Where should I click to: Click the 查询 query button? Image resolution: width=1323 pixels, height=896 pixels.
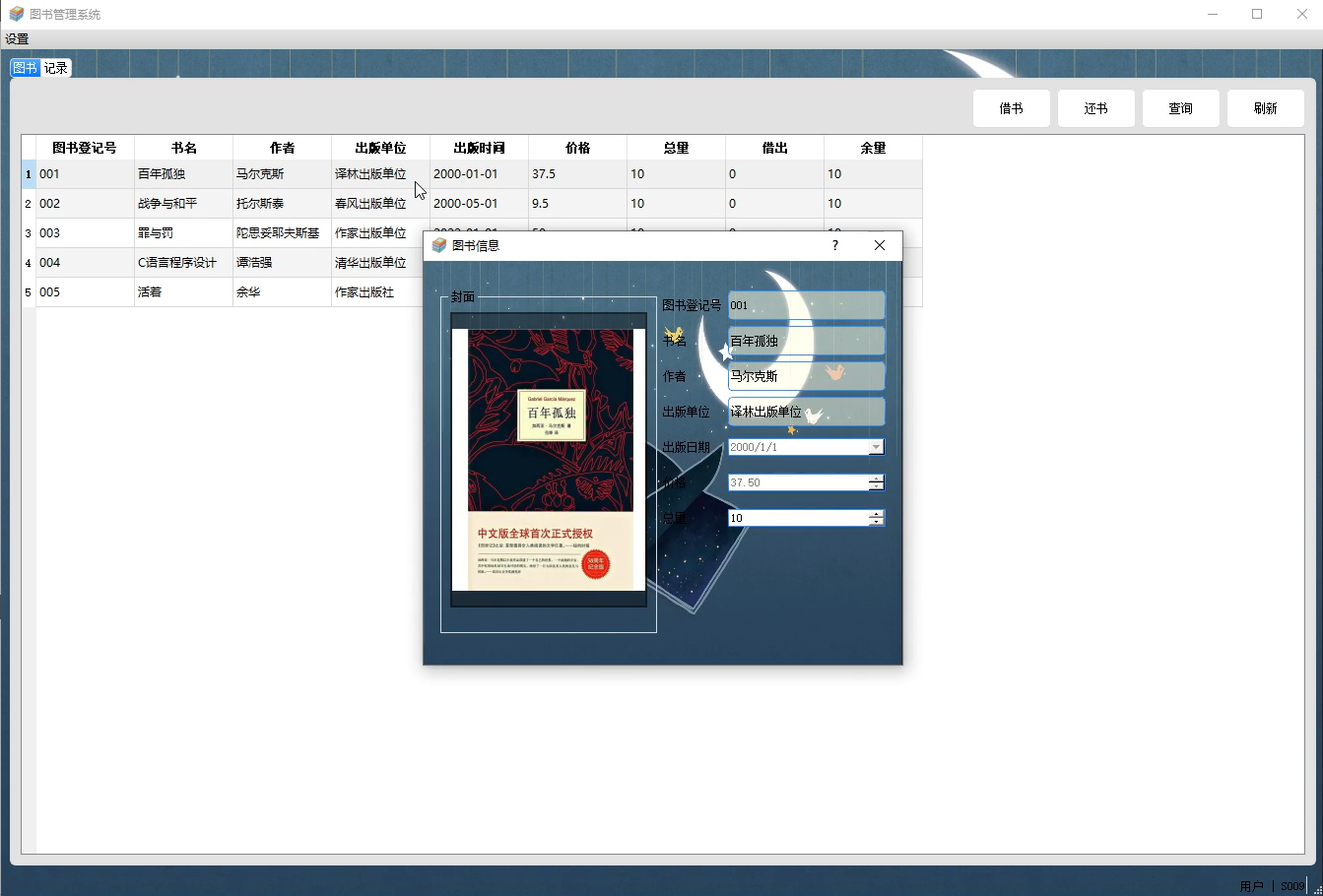click(x=1180, y=108)
